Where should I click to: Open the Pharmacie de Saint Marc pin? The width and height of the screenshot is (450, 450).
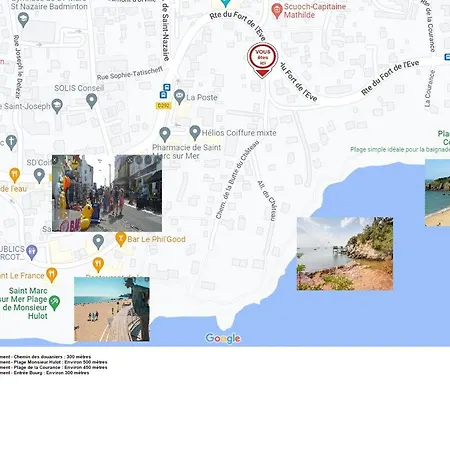[165, 135]
